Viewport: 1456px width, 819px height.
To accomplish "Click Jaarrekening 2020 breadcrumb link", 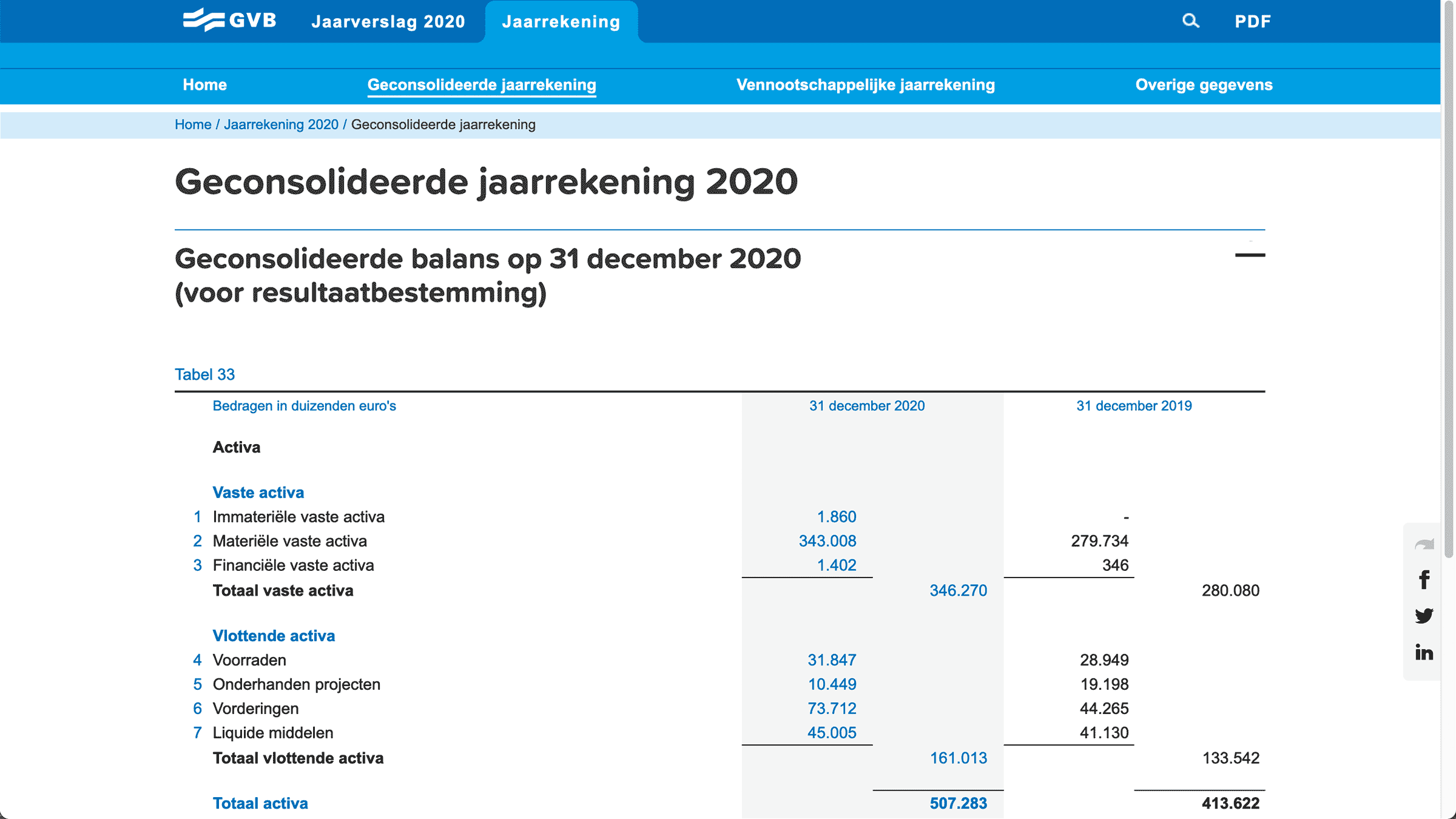I will pyautogui.click(x=281, y=124).
